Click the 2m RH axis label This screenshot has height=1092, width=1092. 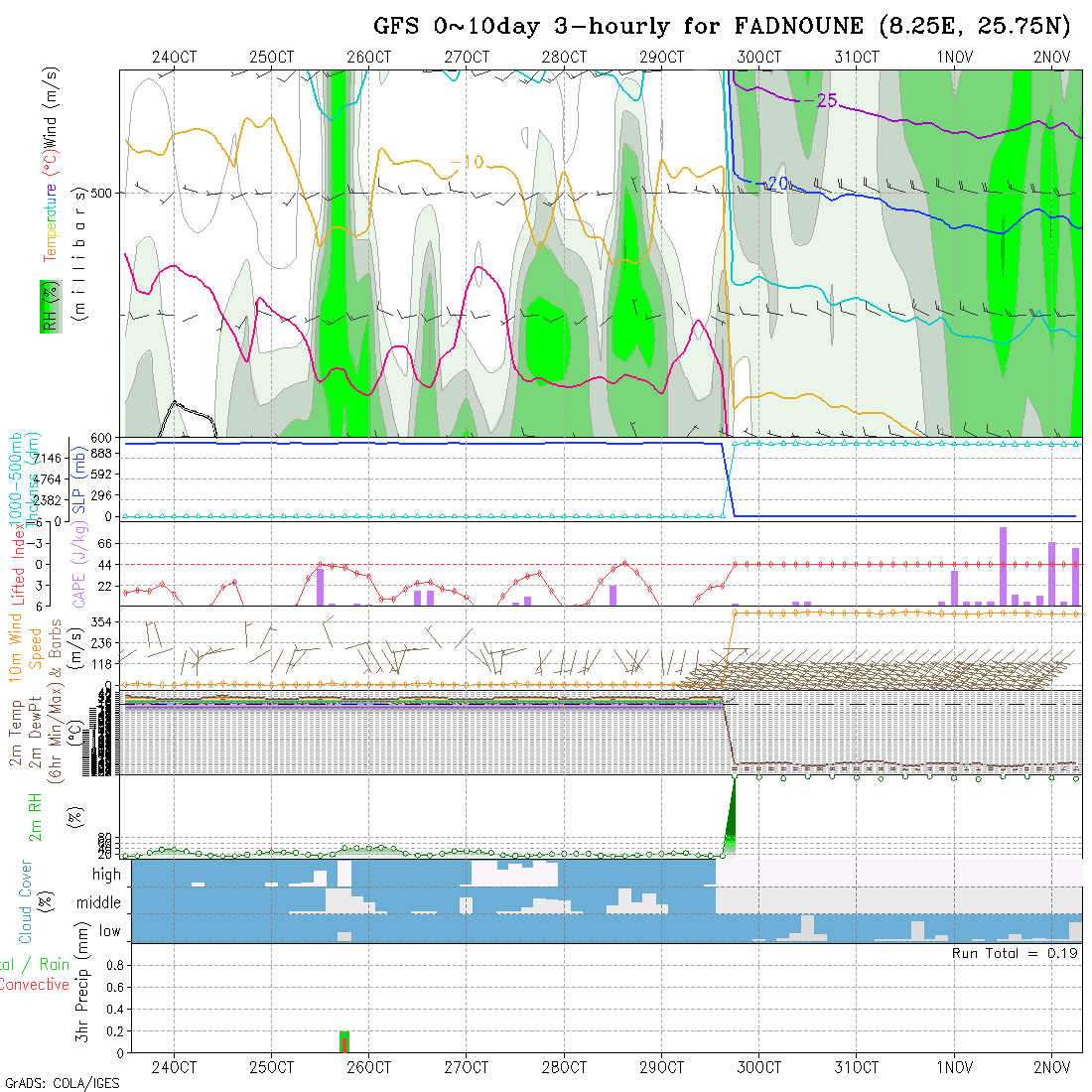coord(35,815)
